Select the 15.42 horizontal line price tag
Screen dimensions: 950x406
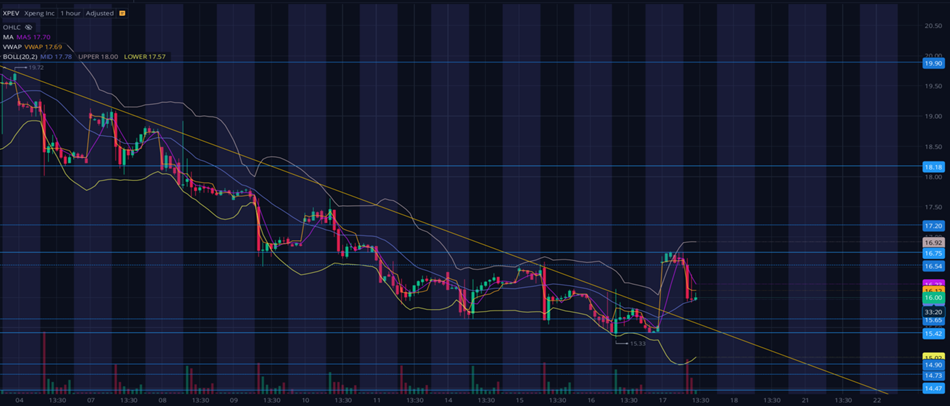click(932, 333)
